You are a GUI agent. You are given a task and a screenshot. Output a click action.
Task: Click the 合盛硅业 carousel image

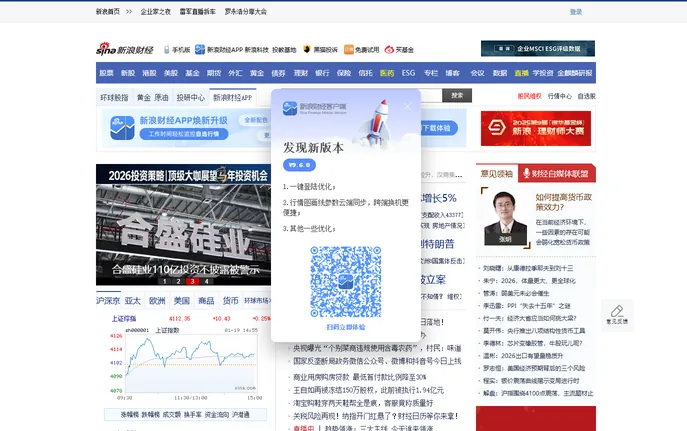[184, 225]
